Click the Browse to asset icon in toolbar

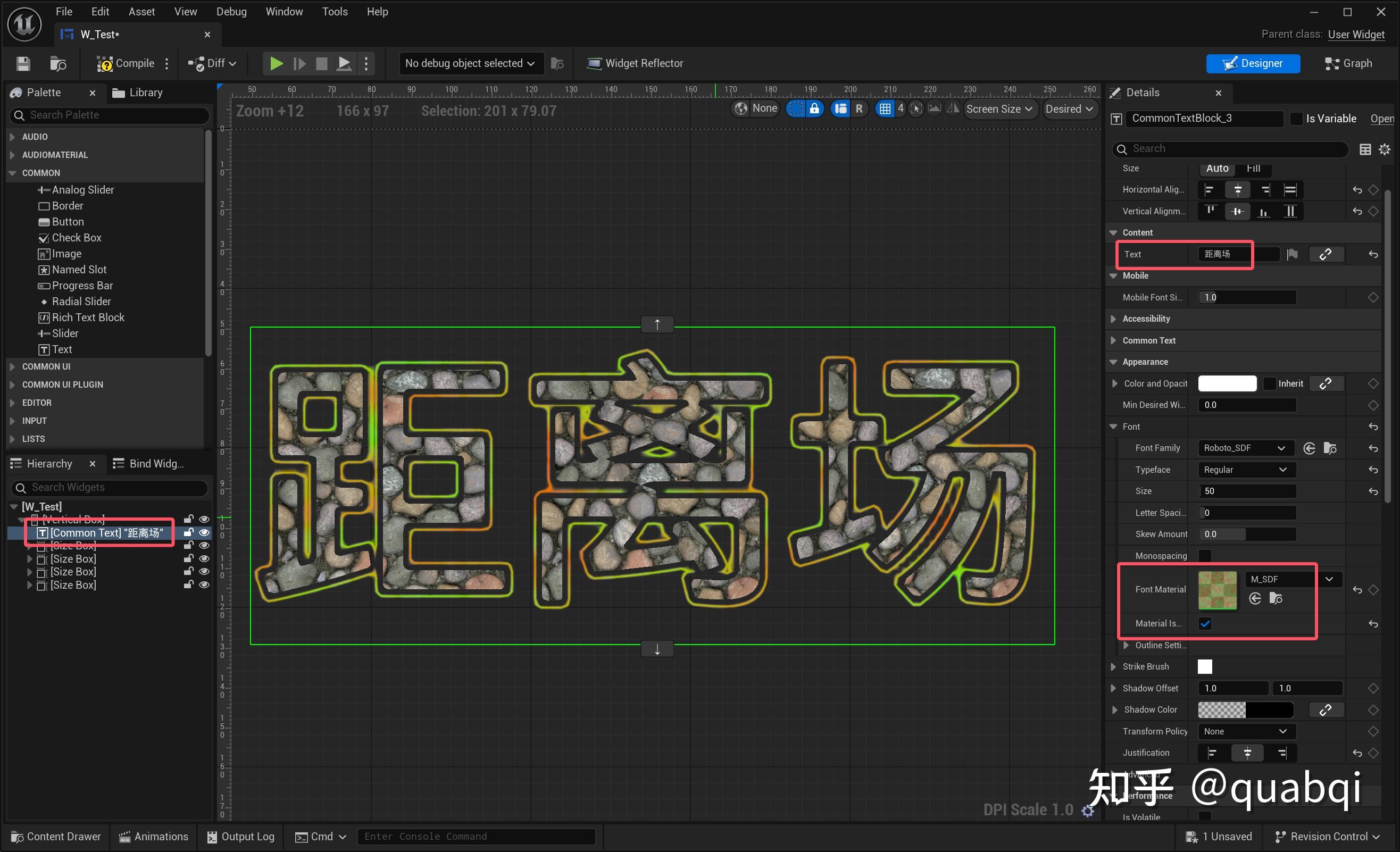point(57,64)
